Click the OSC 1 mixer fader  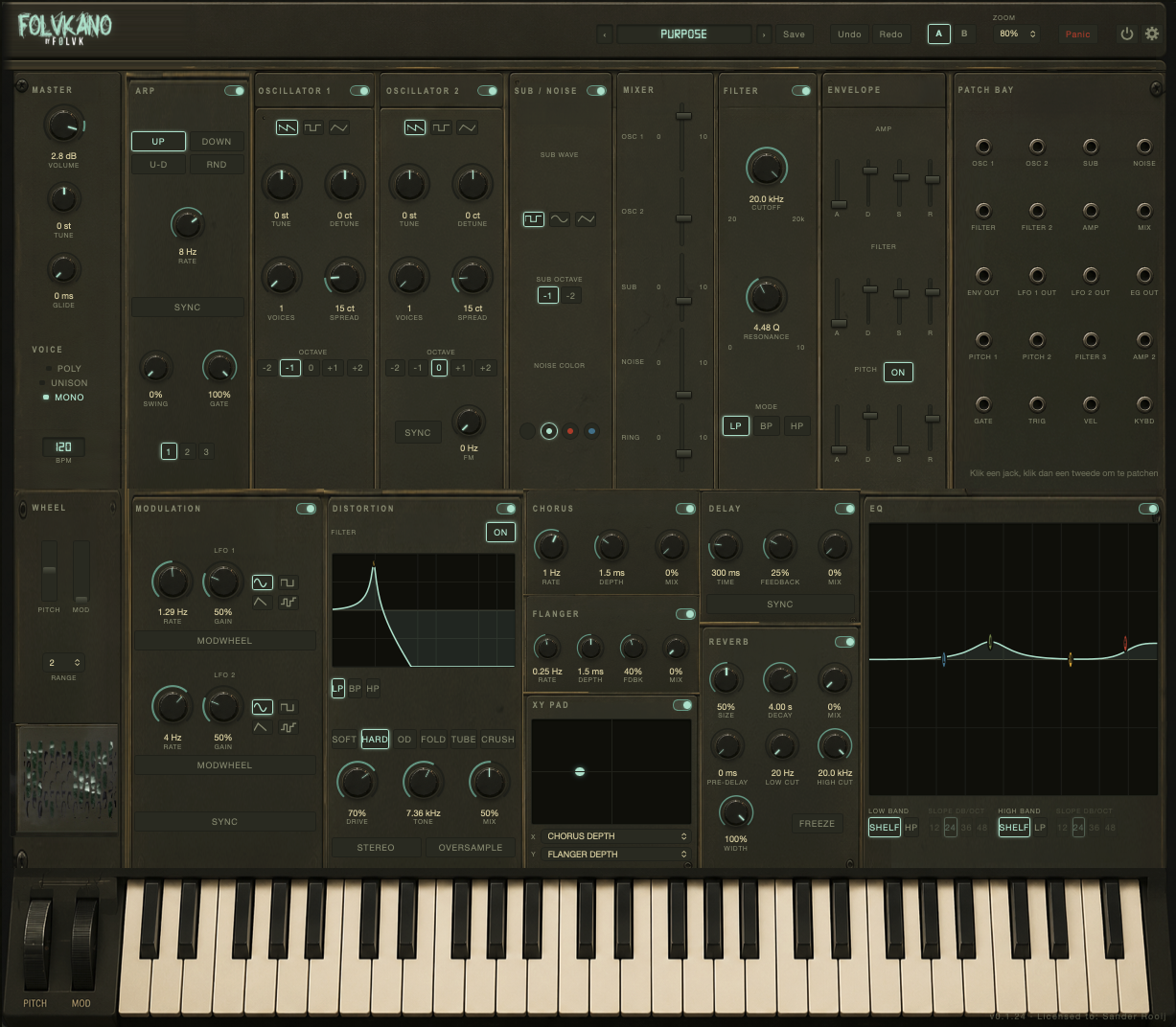coord(683,116)
